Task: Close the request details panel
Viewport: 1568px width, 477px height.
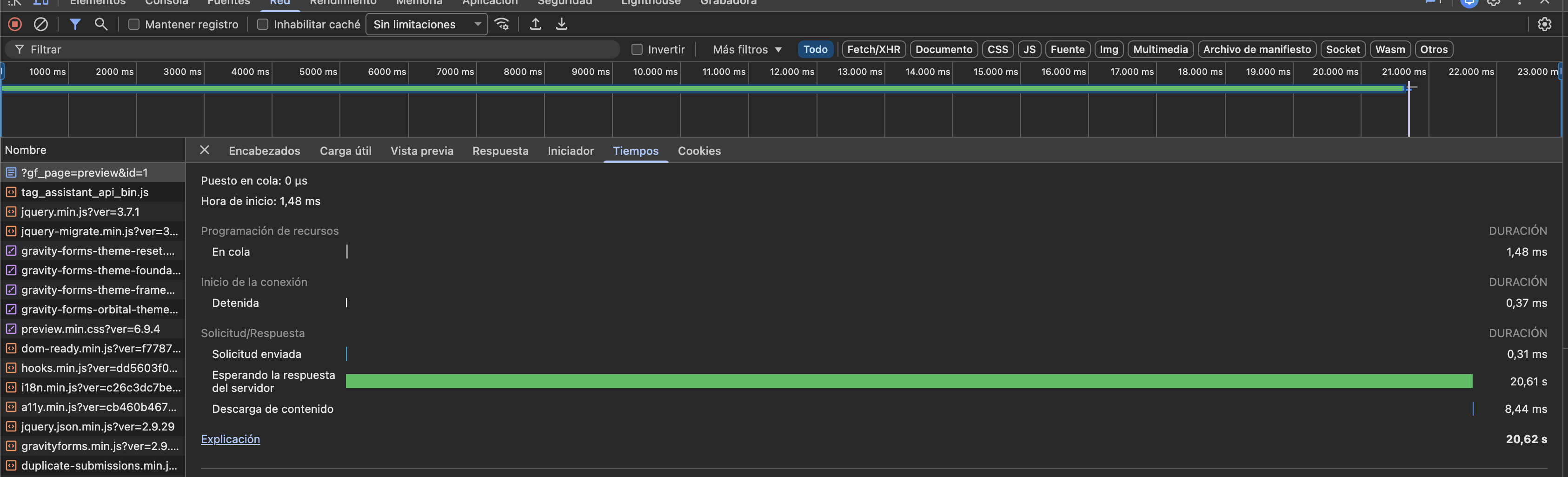Action: pos(205,150)
